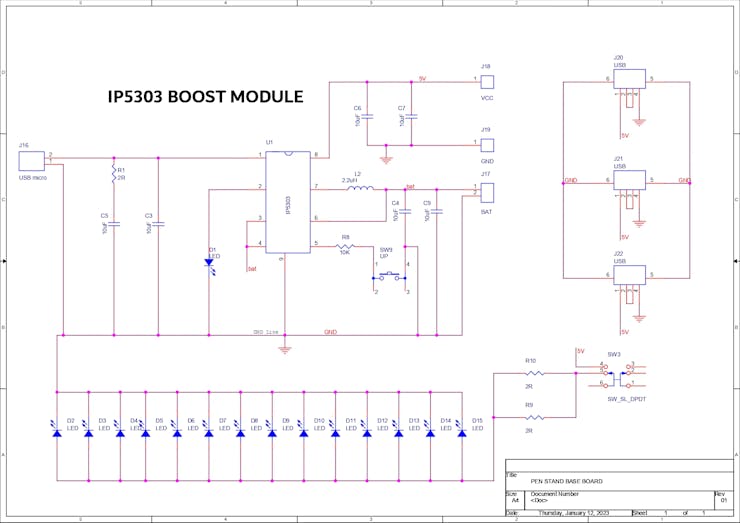Select the J22 USB connector symbol
The width and height of the screenshot is (740, 523).
[630, 275]
